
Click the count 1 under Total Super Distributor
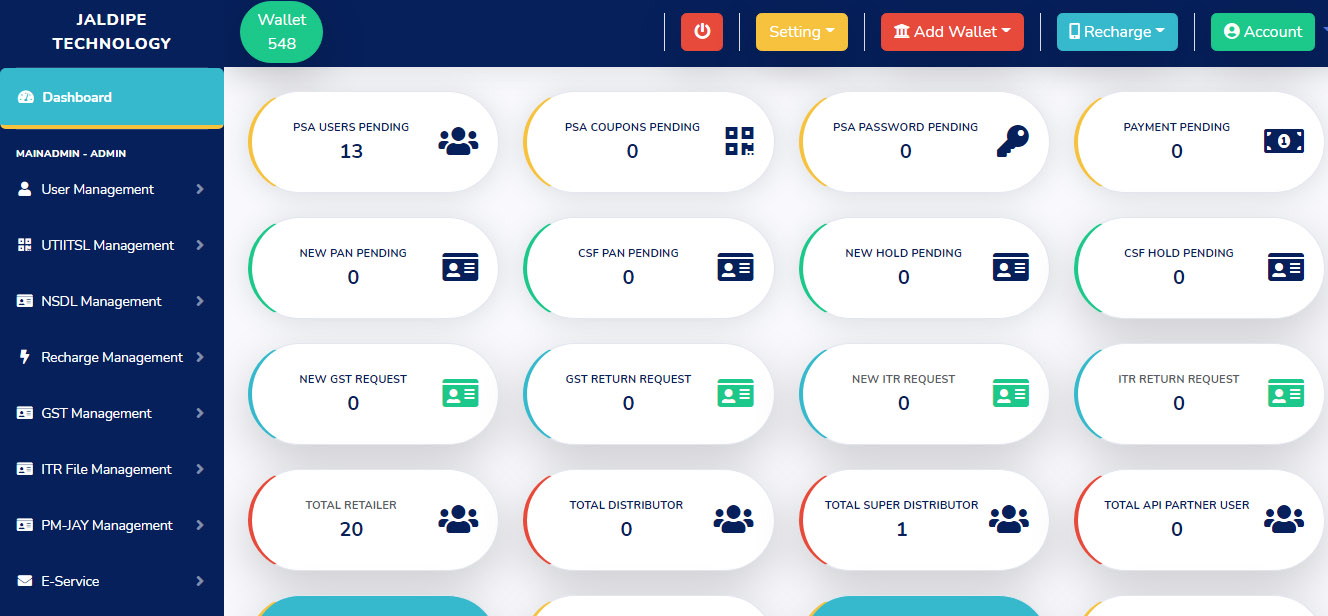click(902, 530)
